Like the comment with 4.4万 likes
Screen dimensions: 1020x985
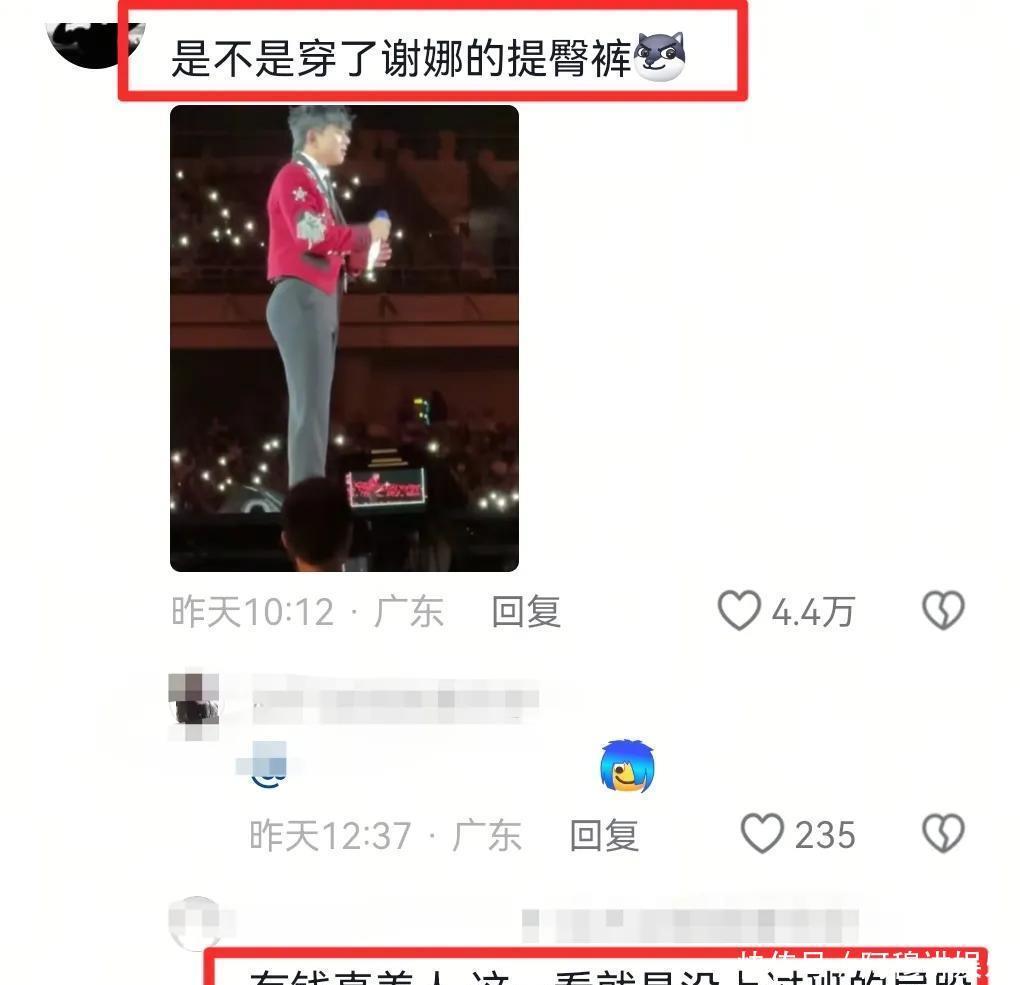point(739,610)
